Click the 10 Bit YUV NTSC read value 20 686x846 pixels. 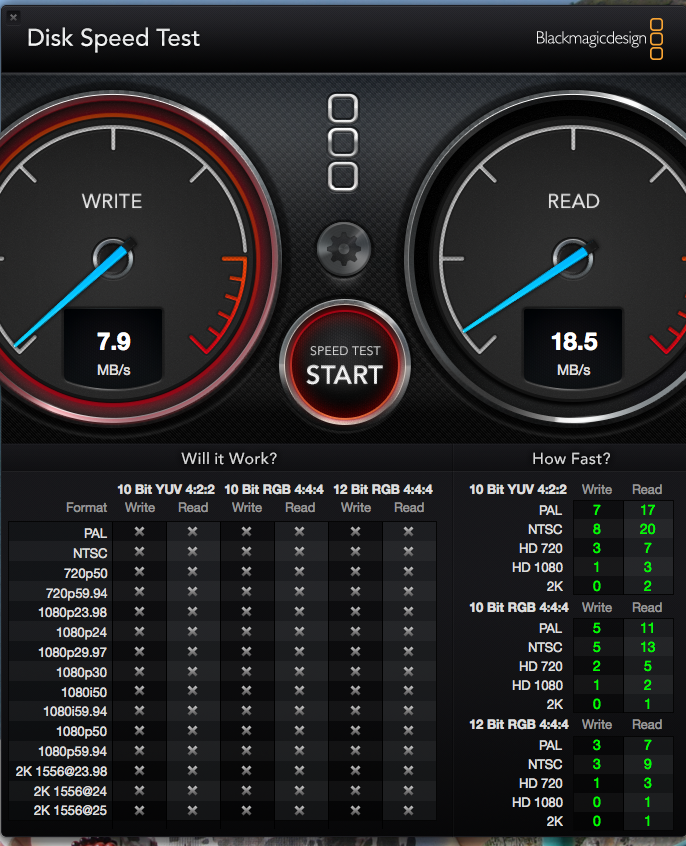(x=646, y=529)
